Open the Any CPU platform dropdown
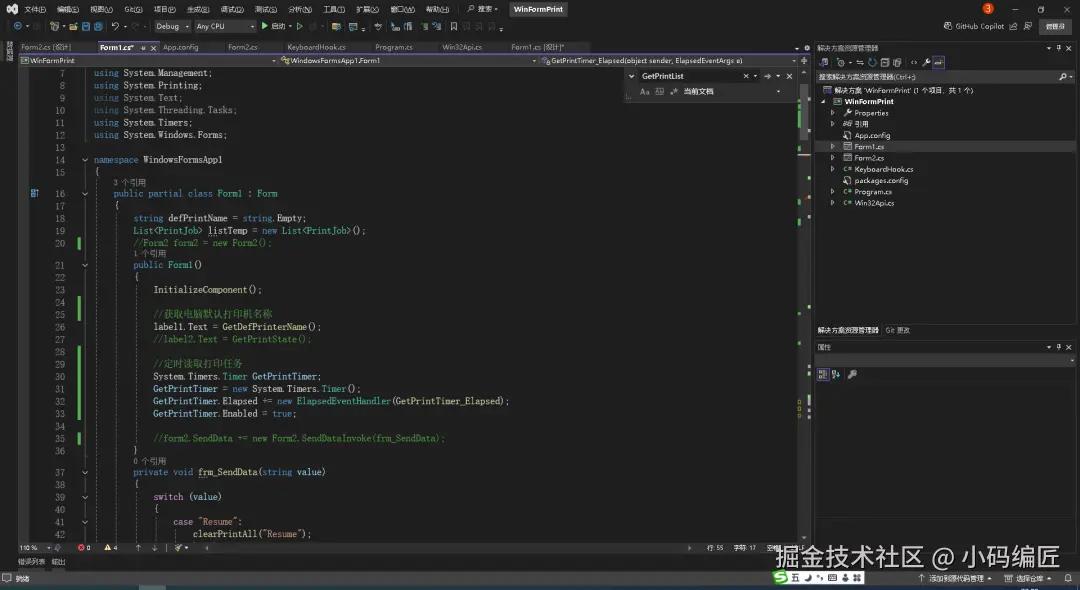The width and height of the screenshot is (1080, 590). coord(225,26)
